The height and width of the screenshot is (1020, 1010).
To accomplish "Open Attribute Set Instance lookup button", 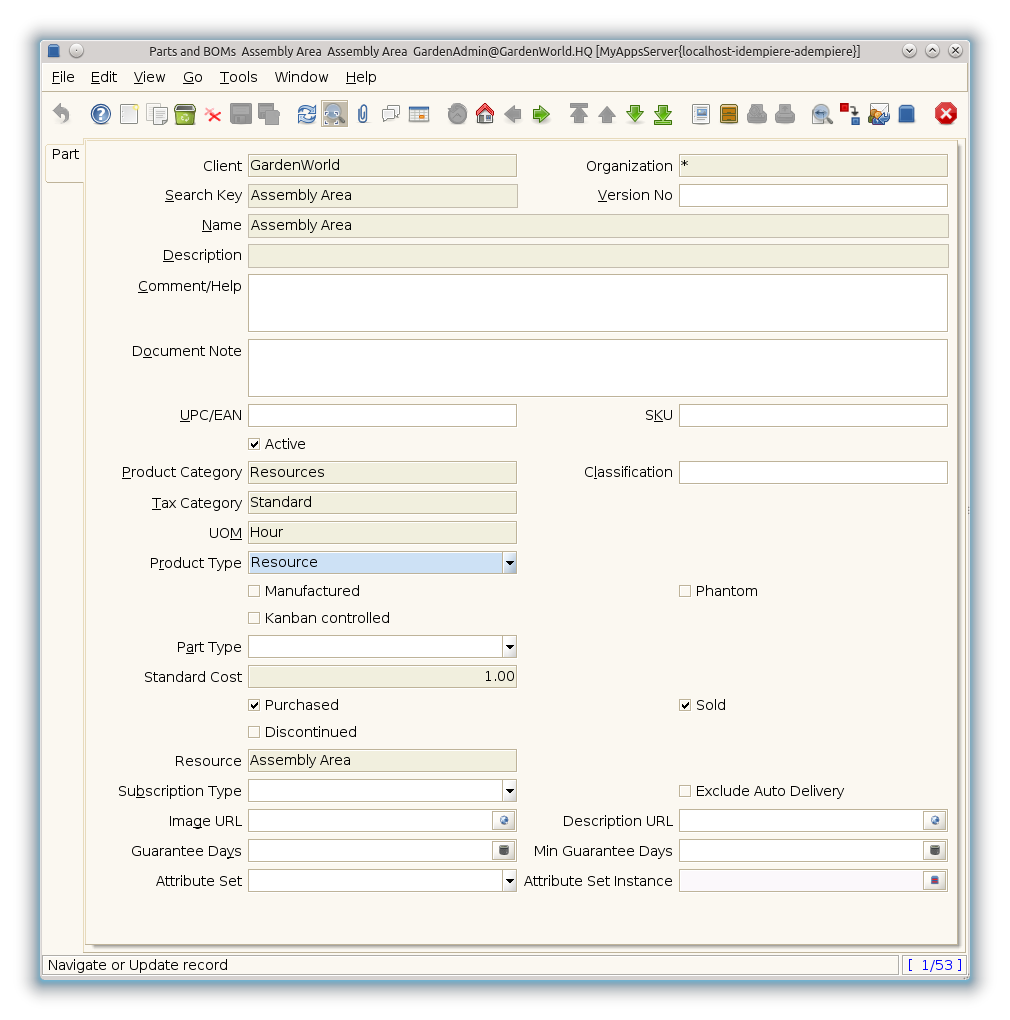I will pos(935,881).
